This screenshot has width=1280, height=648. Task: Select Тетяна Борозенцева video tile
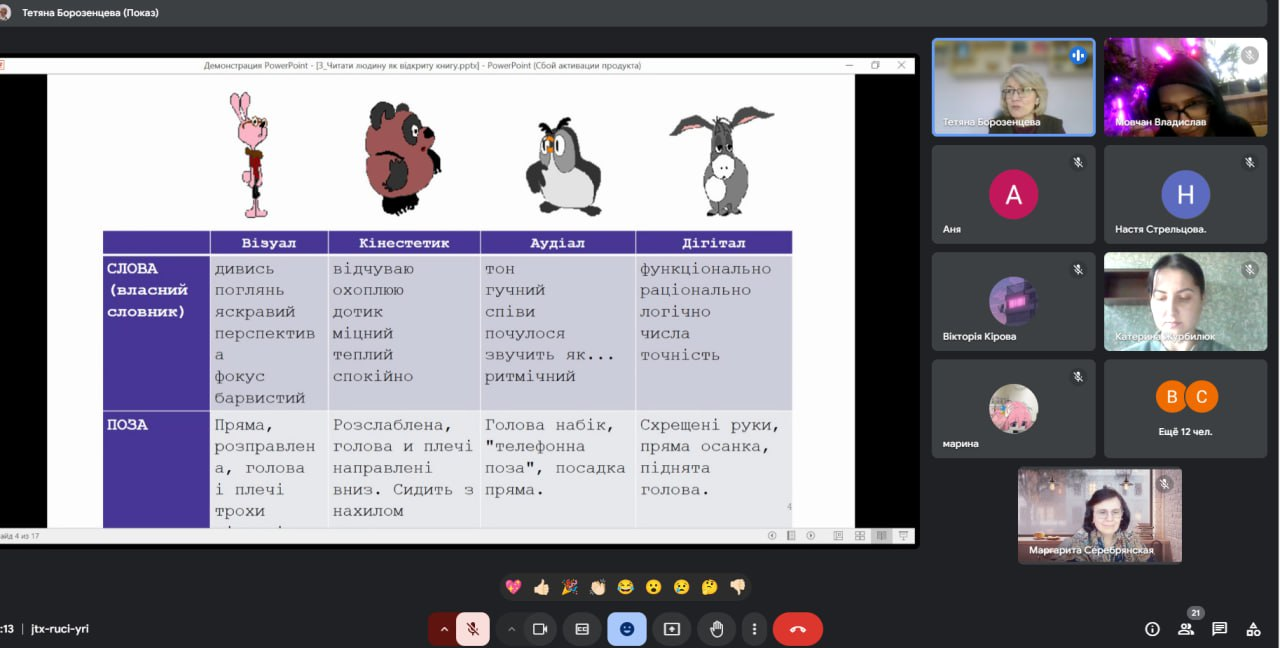(1013, 87)
